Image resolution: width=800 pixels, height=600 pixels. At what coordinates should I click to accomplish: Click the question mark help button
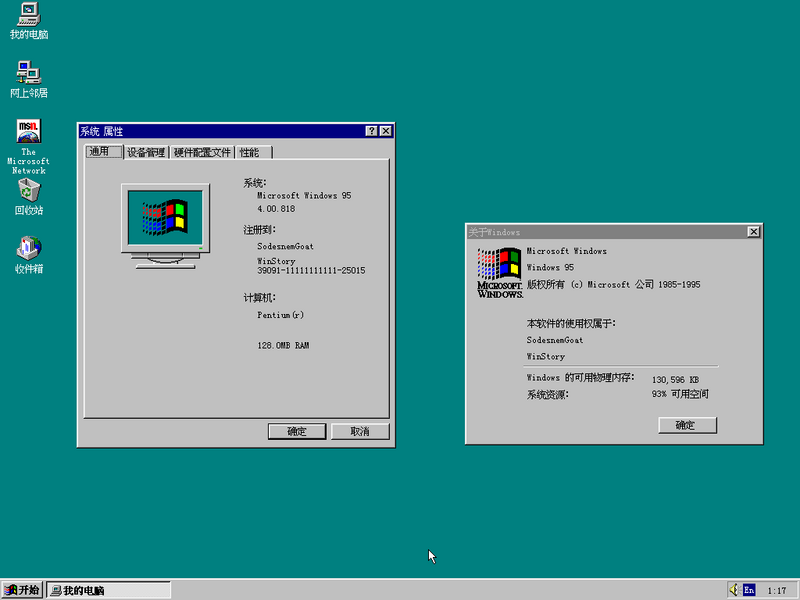371,131
